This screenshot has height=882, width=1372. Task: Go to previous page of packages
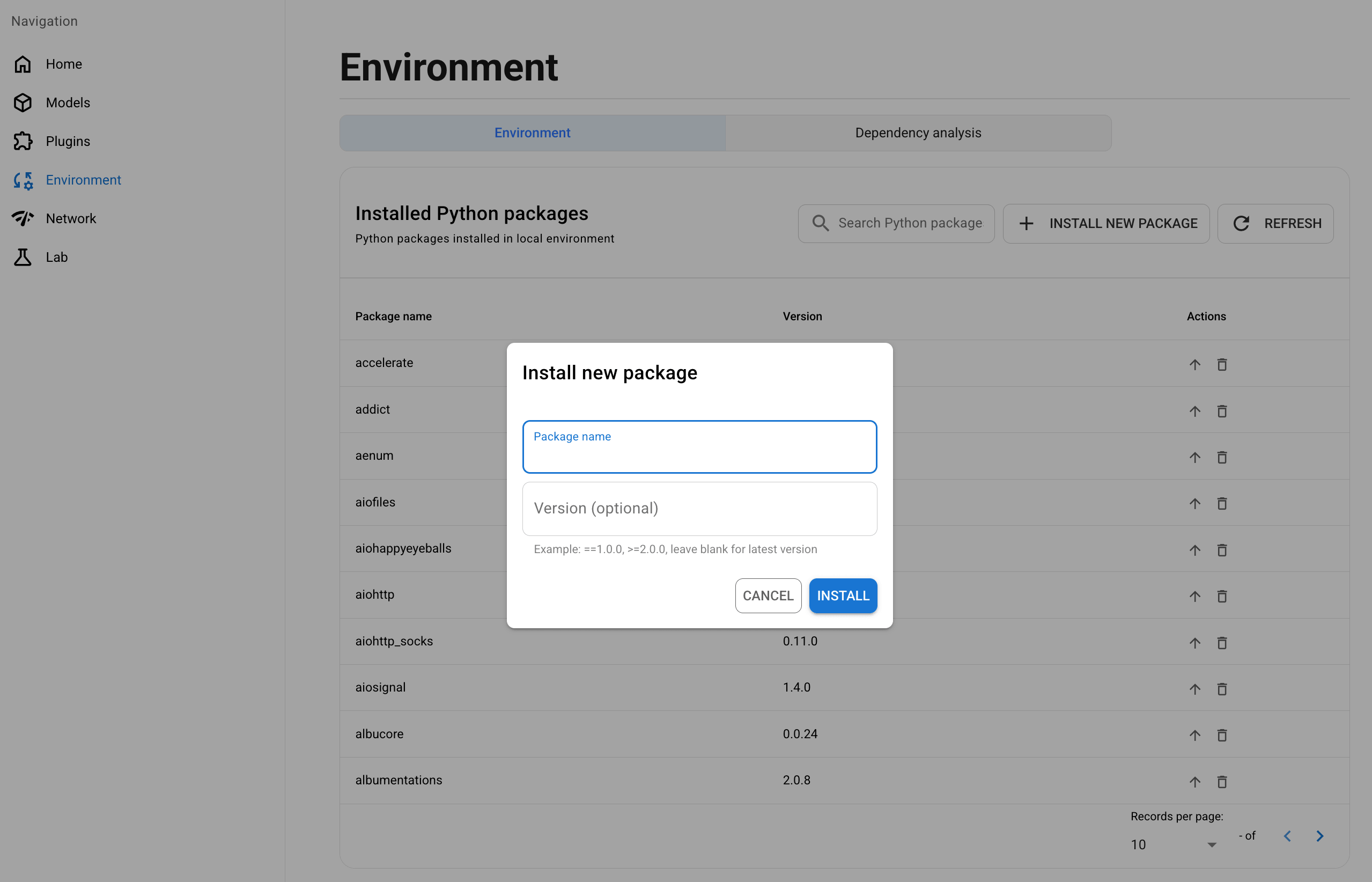pyautogui.click(x=1287, y=836)
